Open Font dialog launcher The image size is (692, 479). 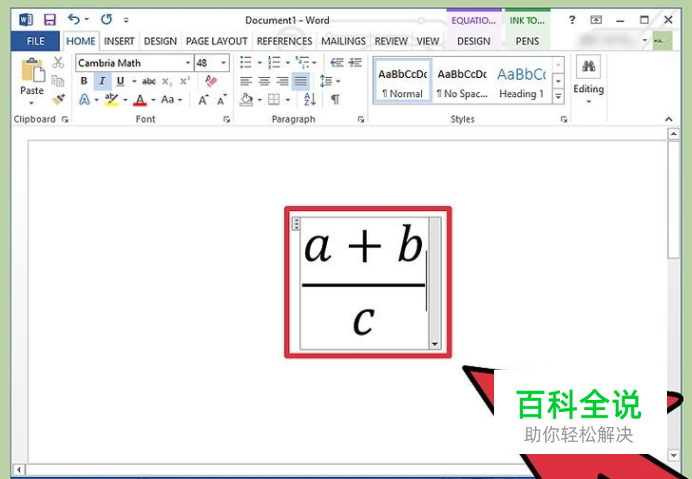(x=226, y=119)
